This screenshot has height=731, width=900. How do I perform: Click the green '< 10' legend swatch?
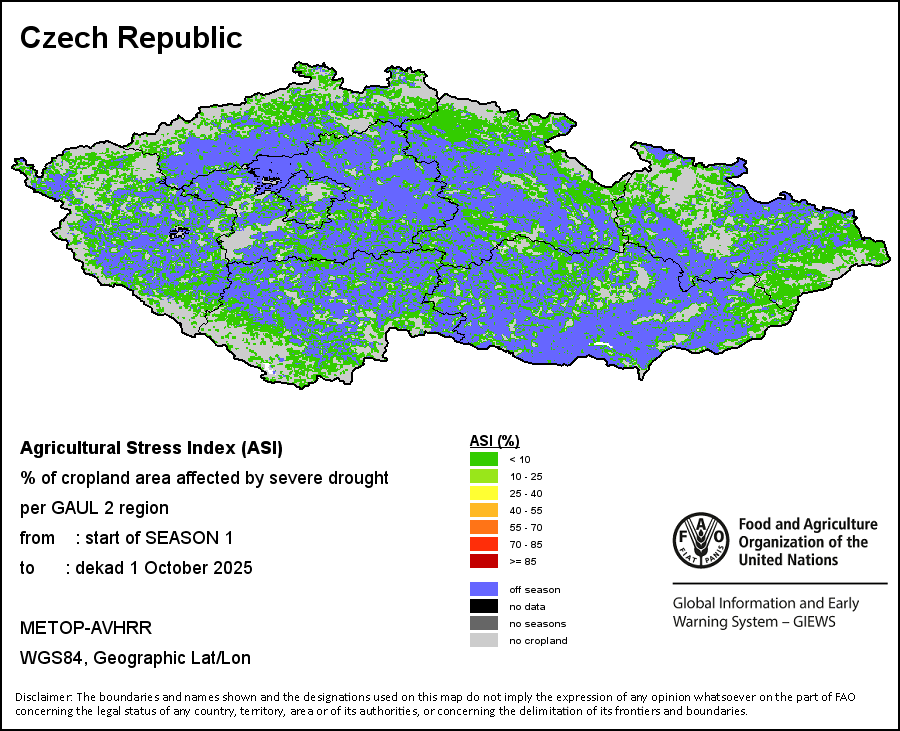(483, 459)
